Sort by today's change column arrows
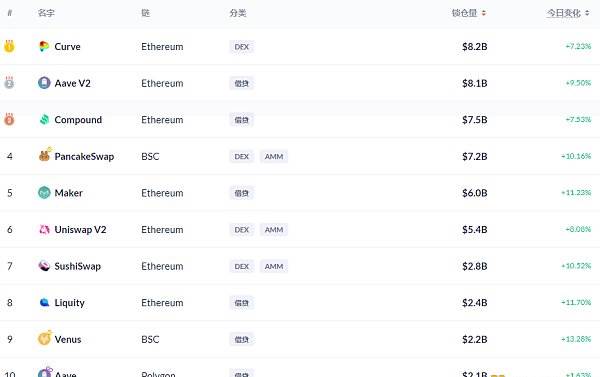Viewport: 600px width, 377px height. tap(587, 13)
